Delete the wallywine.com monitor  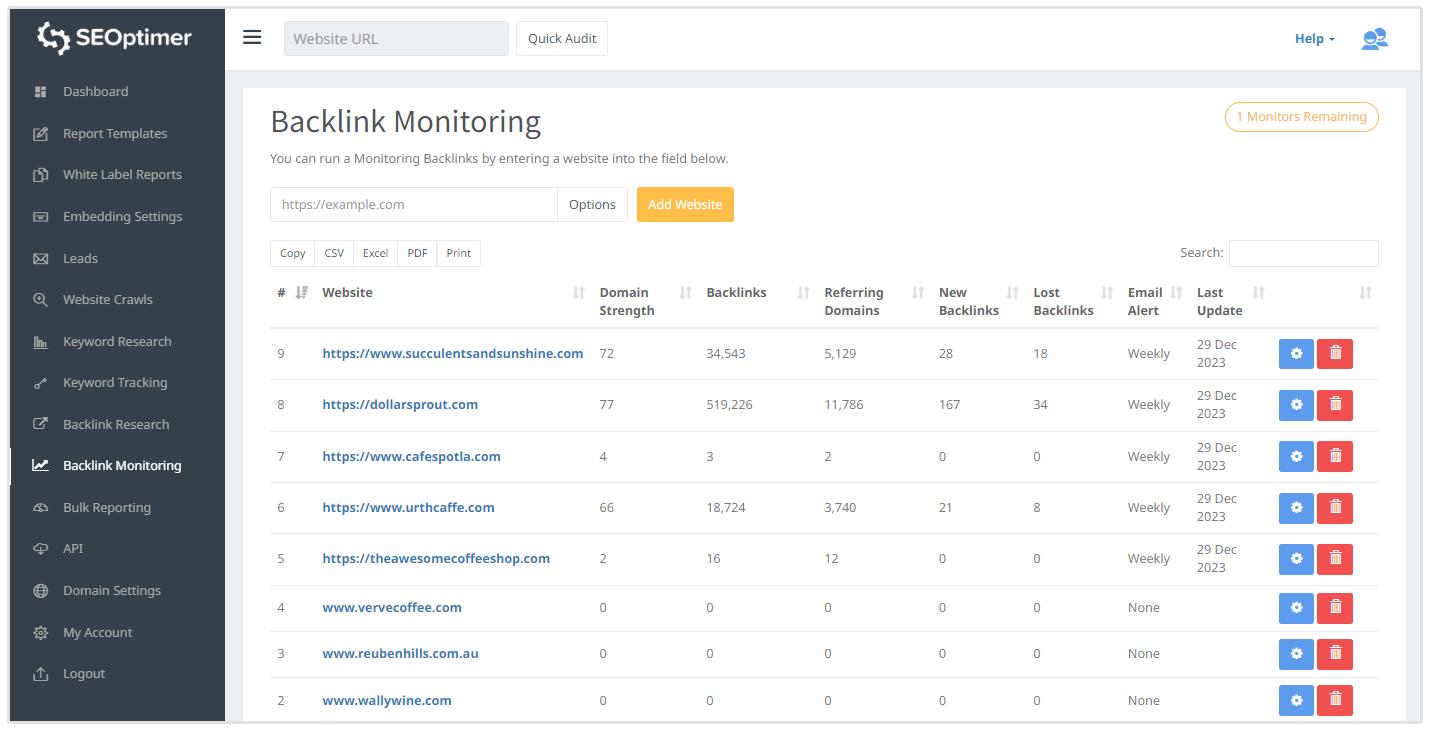[1335, 700]
